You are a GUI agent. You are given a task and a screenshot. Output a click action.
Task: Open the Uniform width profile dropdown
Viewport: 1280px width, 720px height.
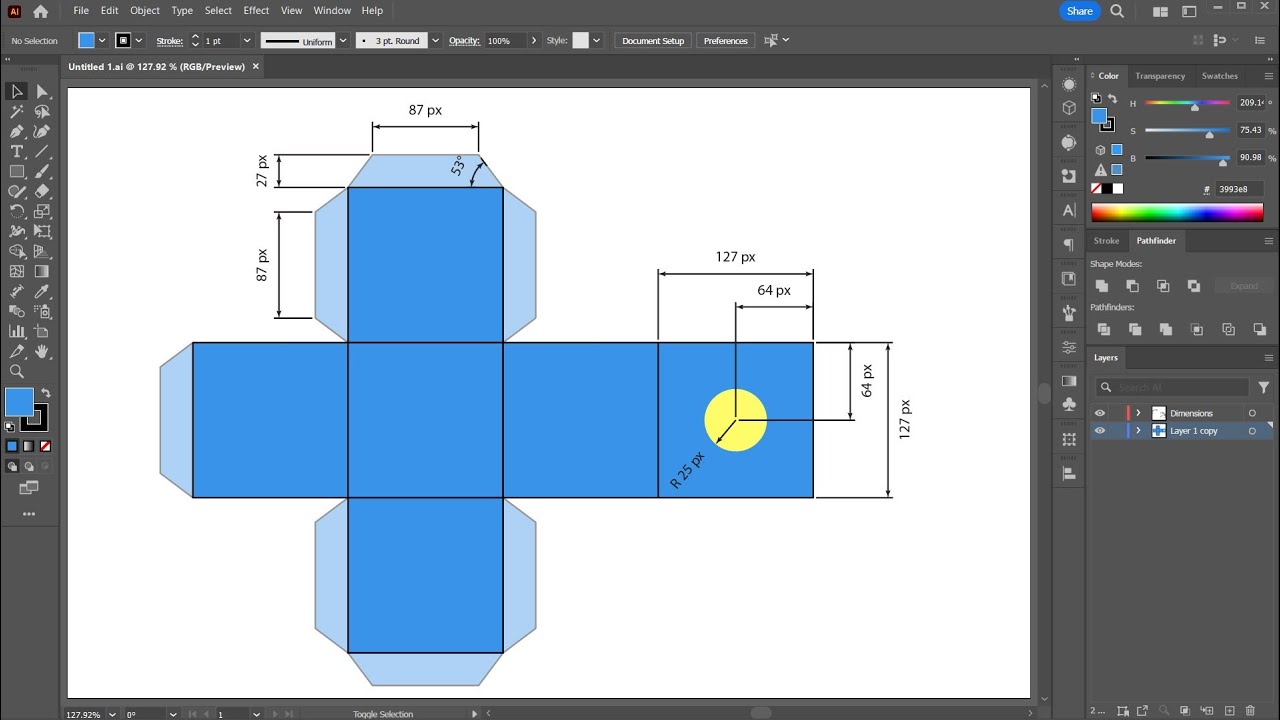point(343,41)
